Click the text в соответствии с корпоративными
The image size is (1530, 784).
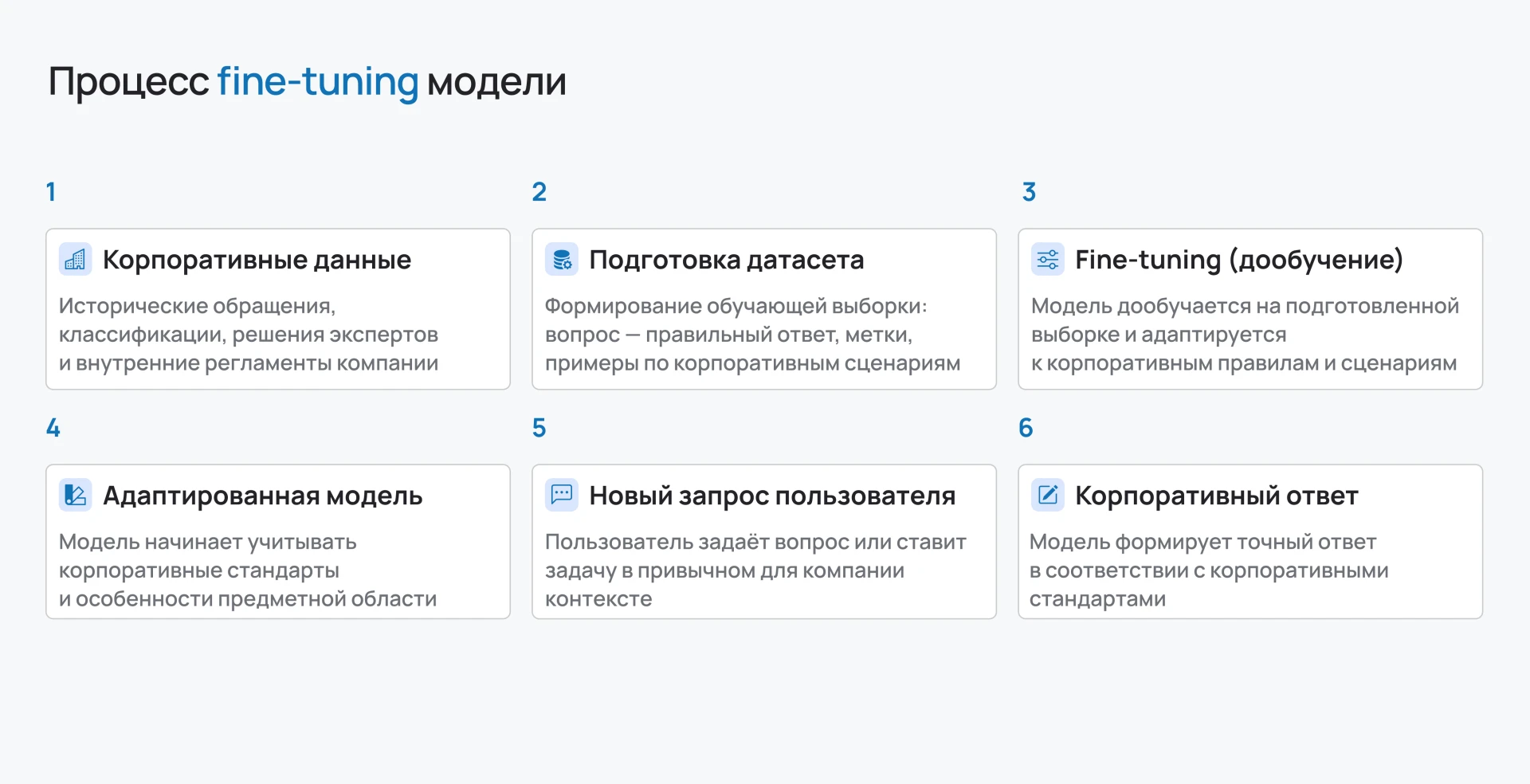coord(1208,570)
